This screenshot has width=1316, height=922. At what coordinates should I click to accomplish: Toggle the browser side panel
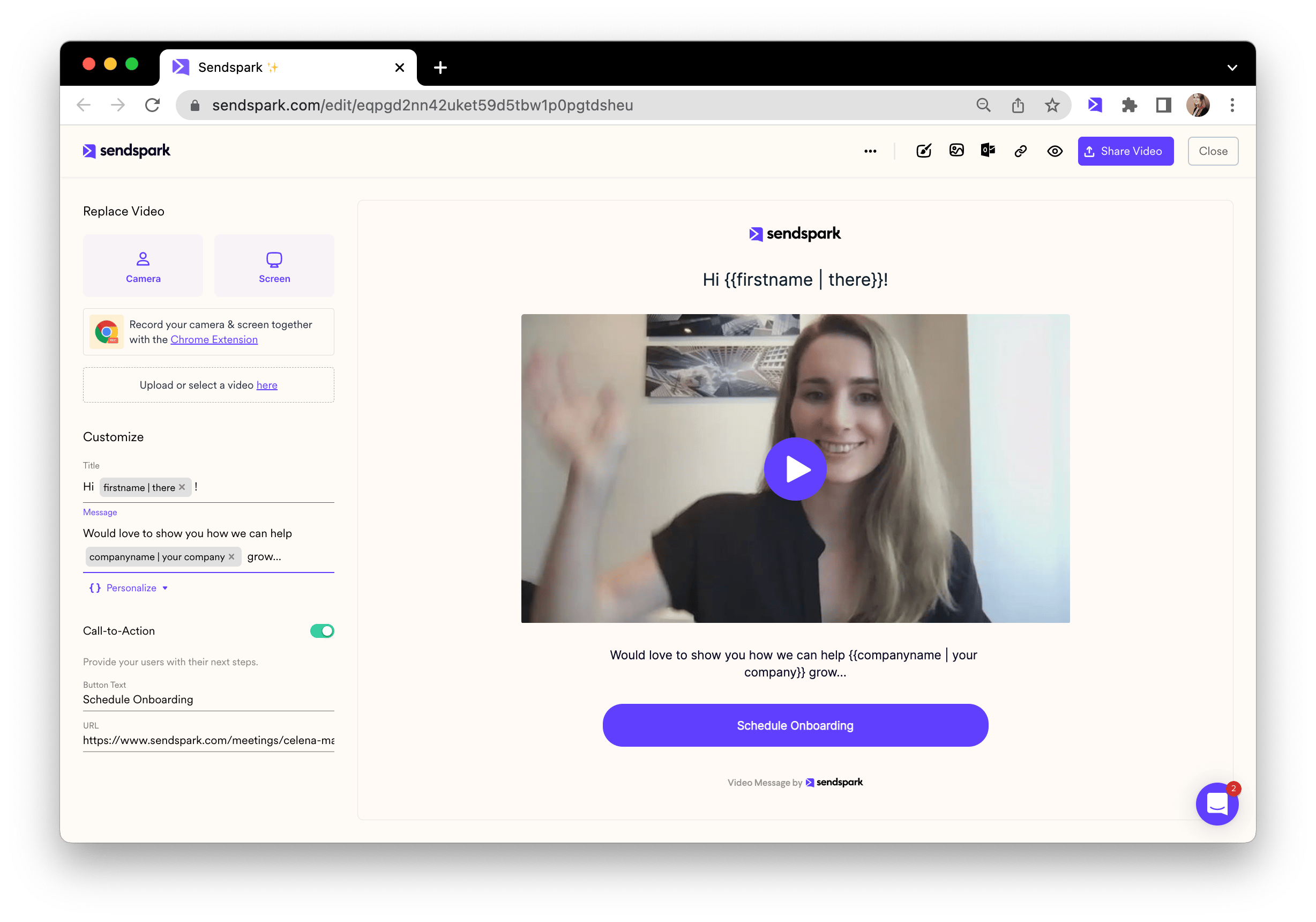pos(1163,105)
